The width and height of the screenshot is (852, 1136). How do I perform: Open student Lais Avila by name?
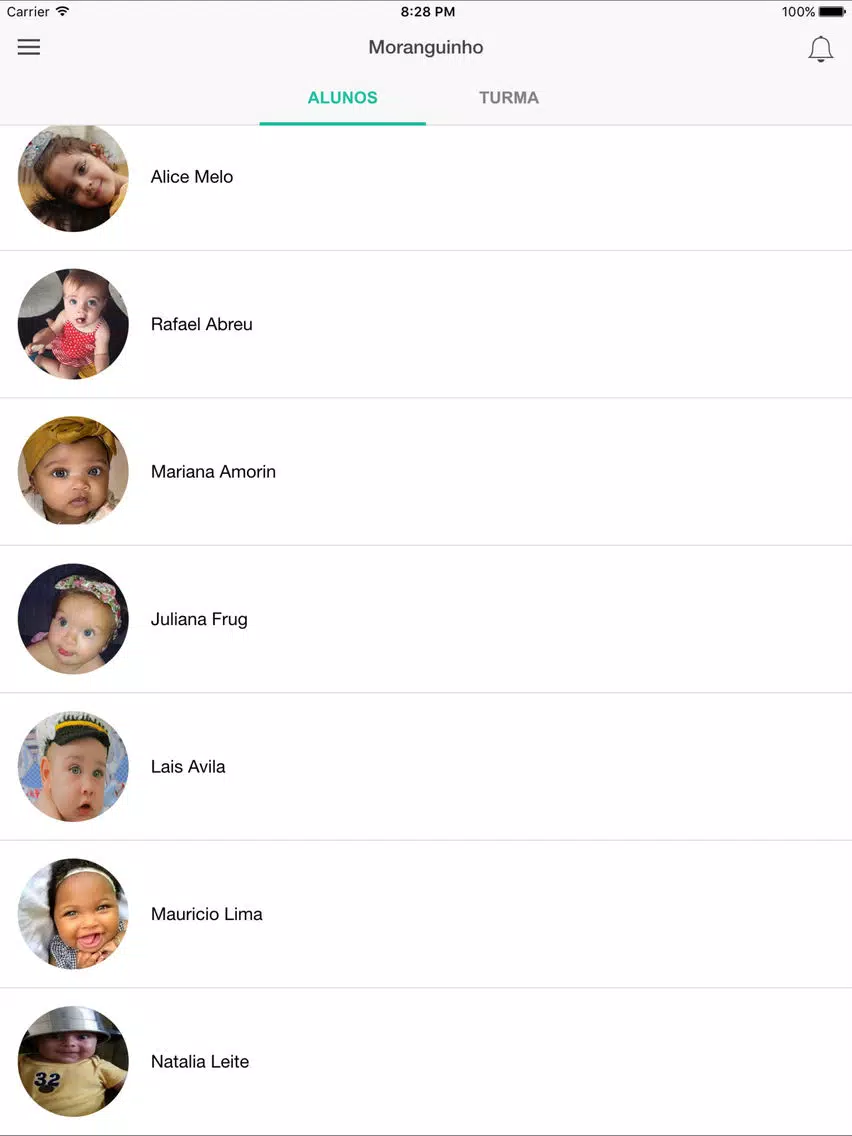pyautogui.click(x=188, y=767)
